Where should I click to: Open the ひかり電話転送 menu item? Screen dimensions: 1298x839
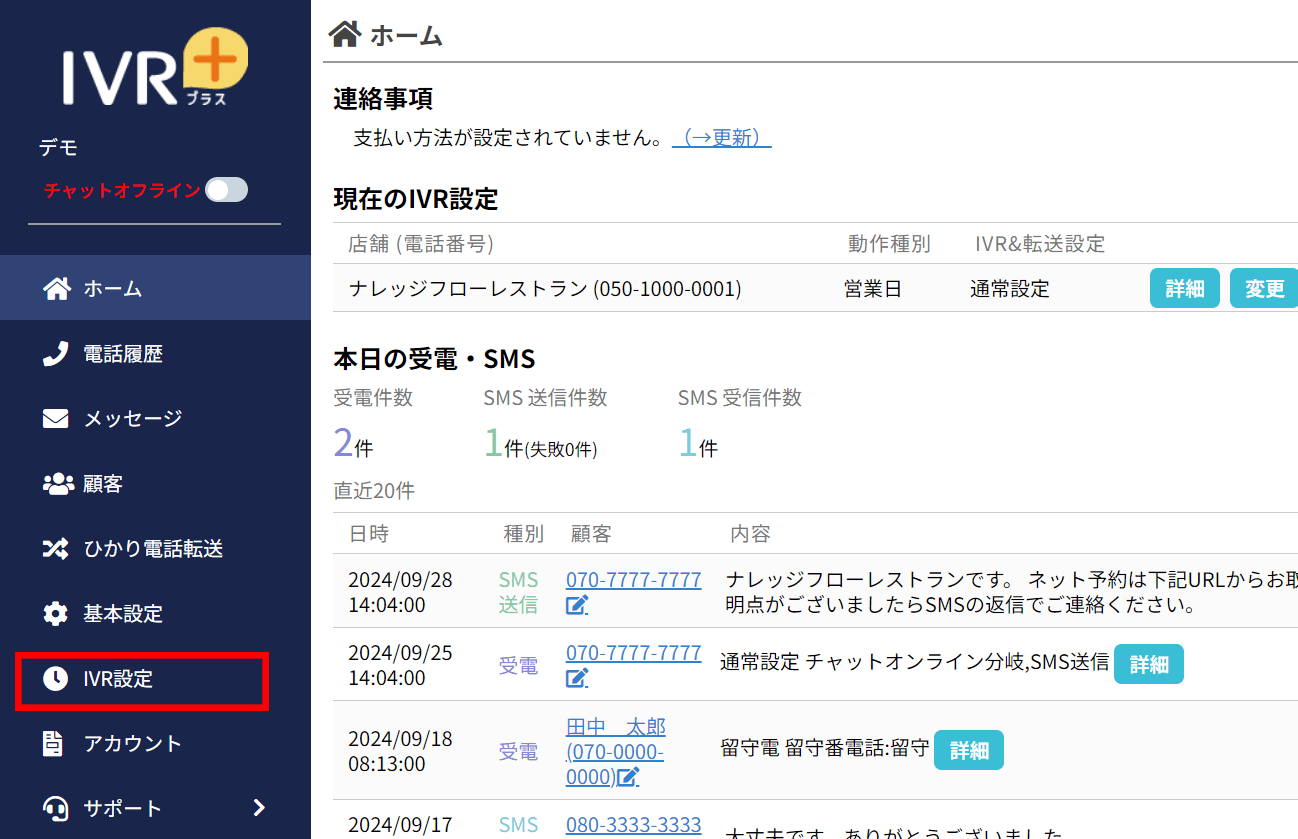click(155, 548)
